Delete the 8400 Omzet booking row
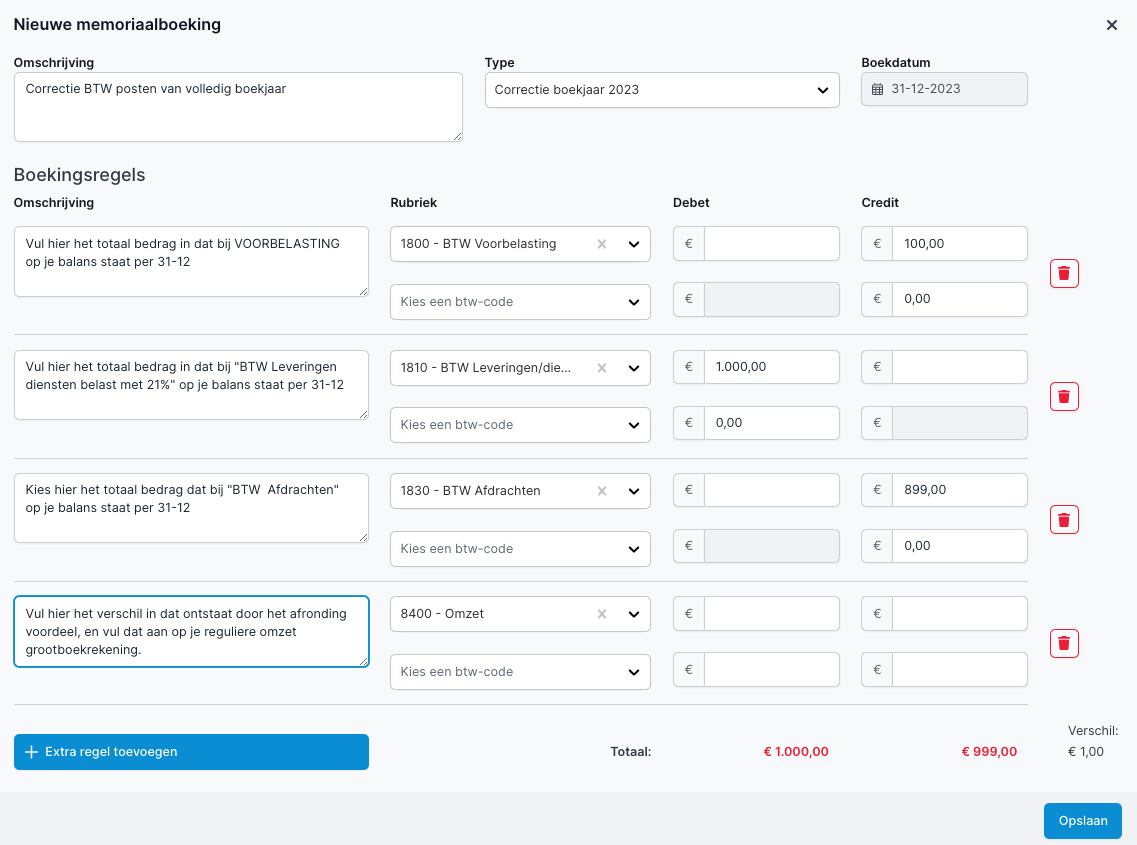 point(1064,643)
